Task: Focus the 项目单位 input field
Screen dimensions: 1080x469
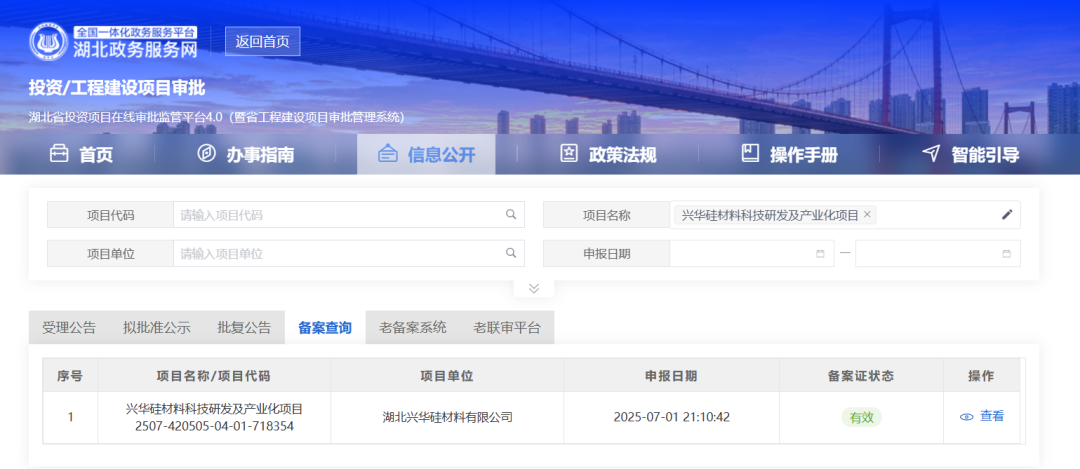Action: point(349,253)
